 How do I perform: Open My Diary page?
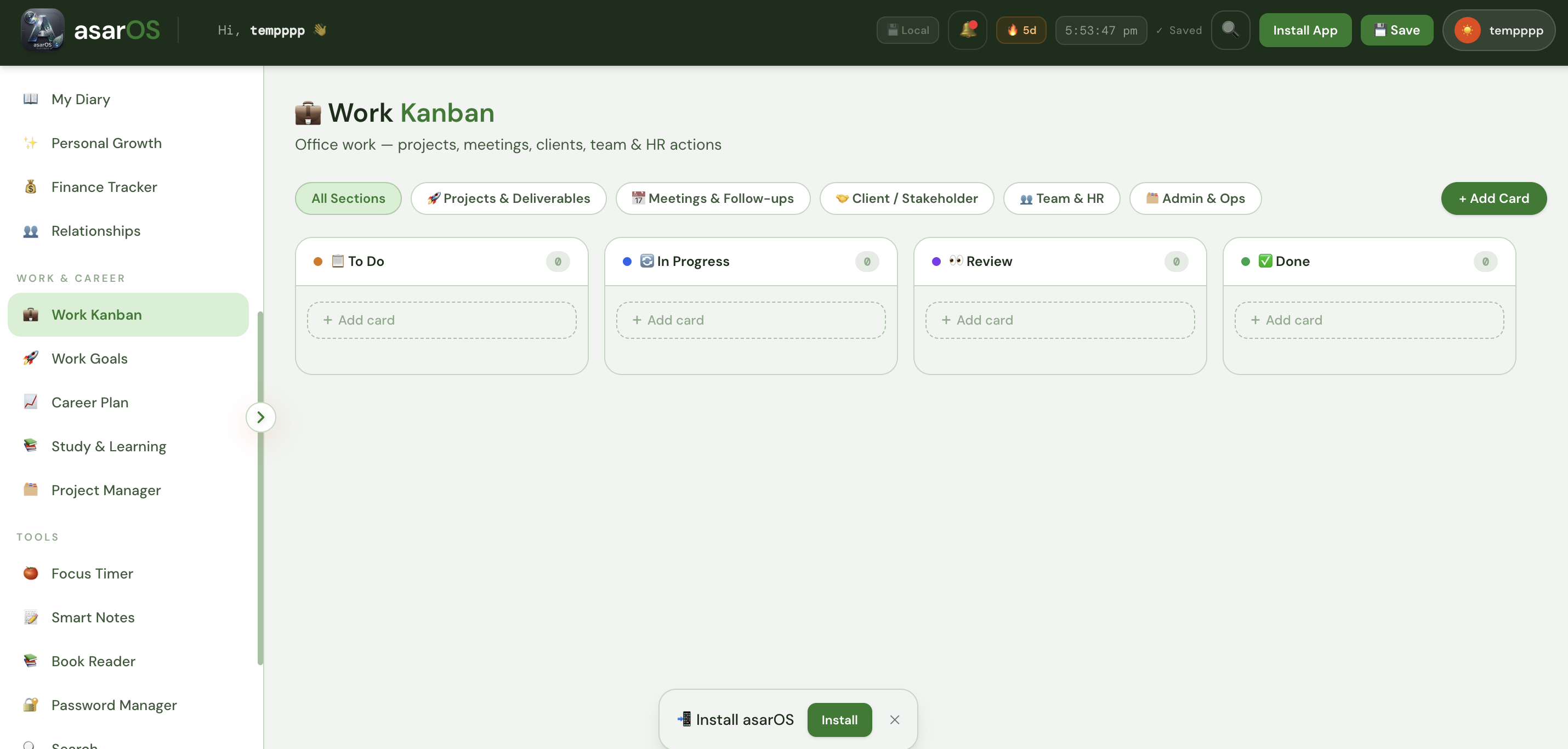128,99
